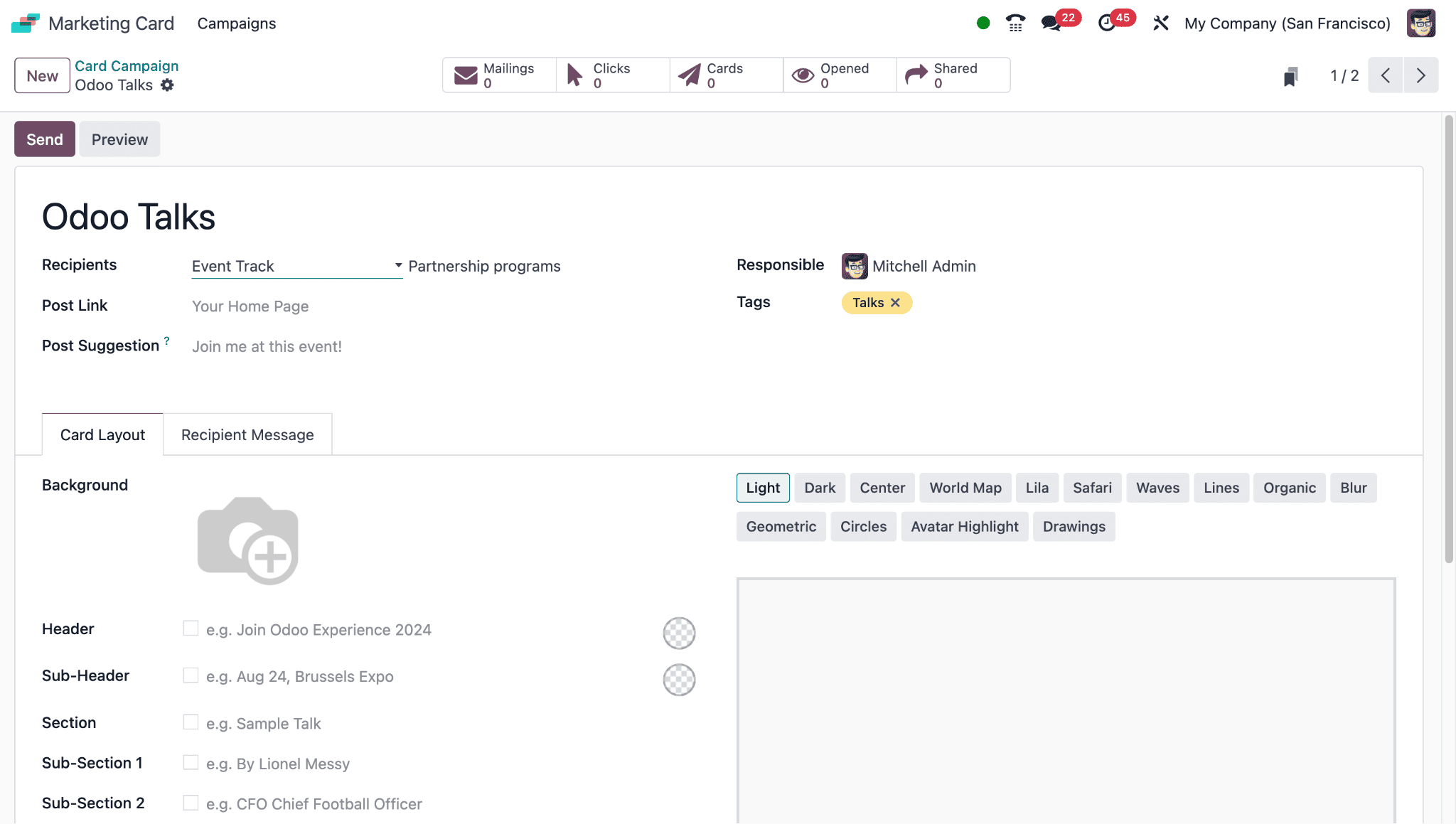Select the Avatar Highlight card template
The height and width of the screenshot is (824, 1456).
(x=965, y=527)
